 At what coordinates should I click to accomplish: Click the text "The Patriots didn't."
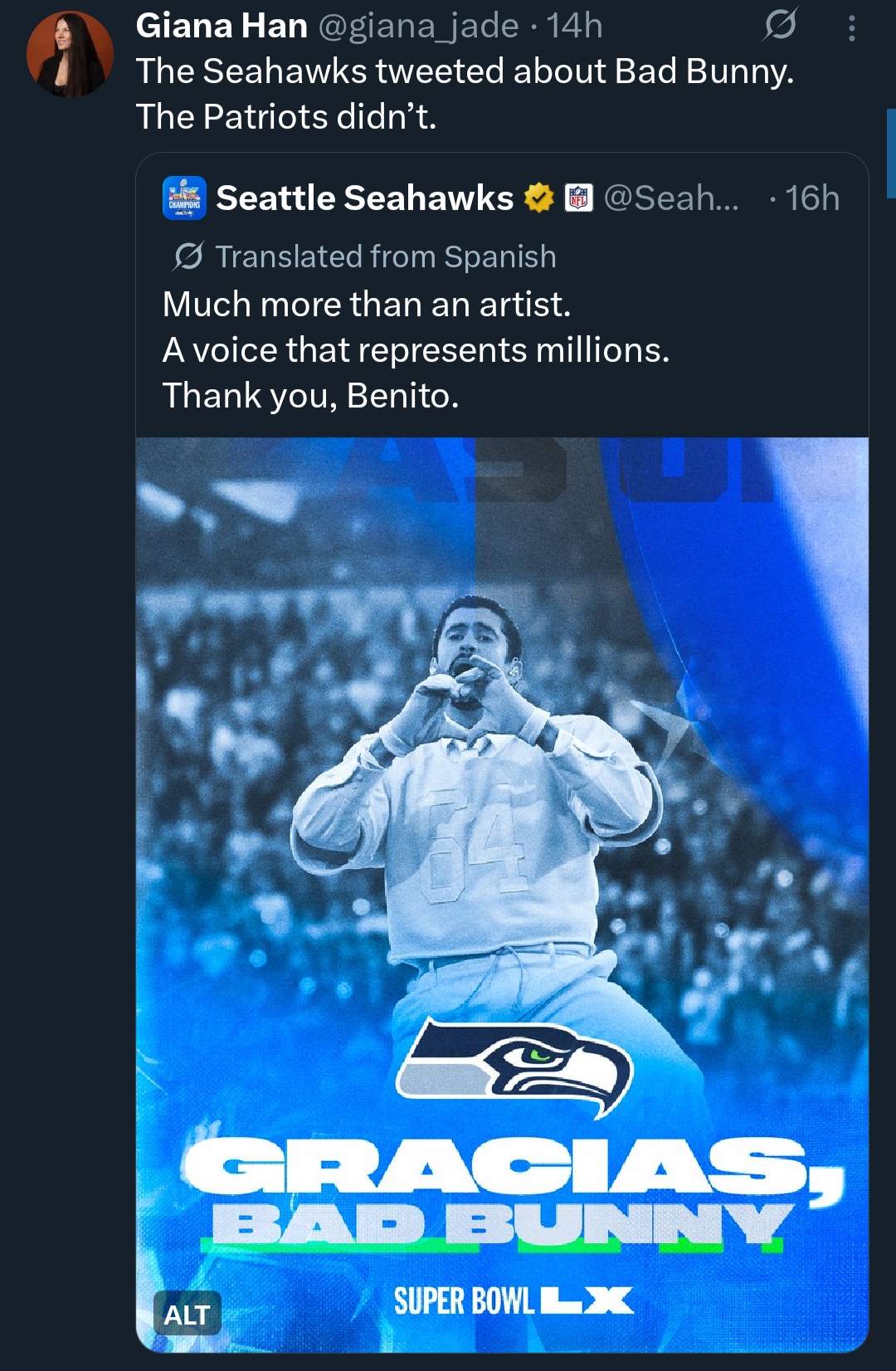pos(286,117)
